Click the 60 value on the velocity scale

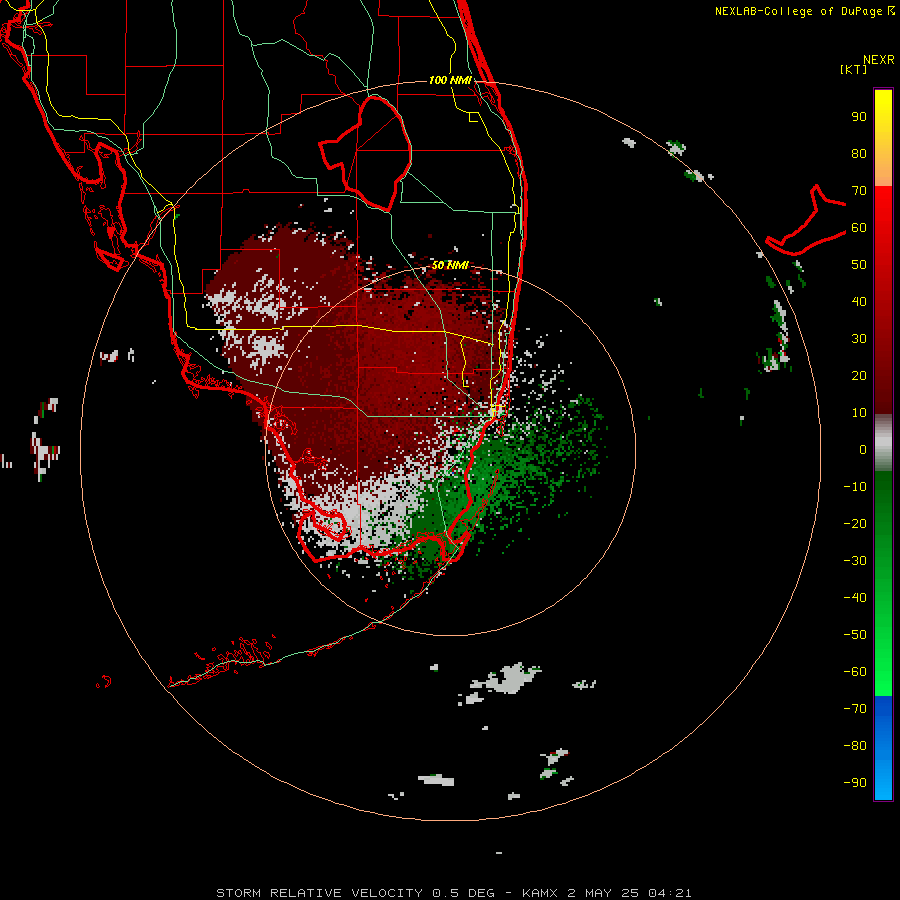859,227
